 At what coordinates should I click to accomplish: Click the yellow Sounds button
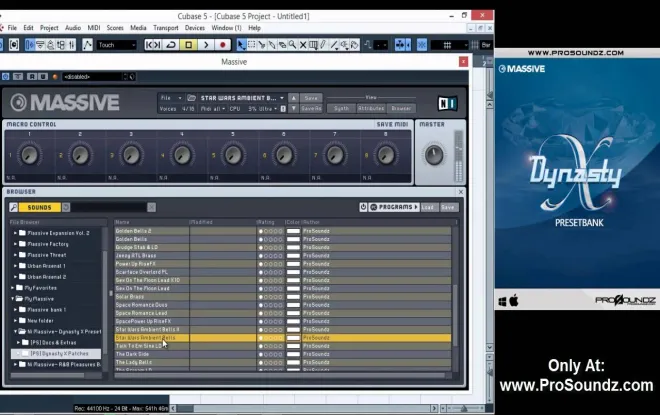[x=40, y=207]
